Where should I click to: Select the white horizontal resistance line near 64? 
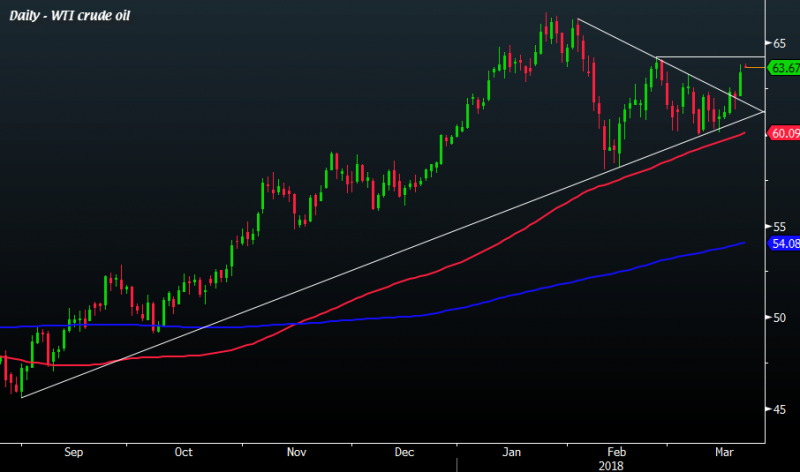pyautogui.click(x=710, y=57)
